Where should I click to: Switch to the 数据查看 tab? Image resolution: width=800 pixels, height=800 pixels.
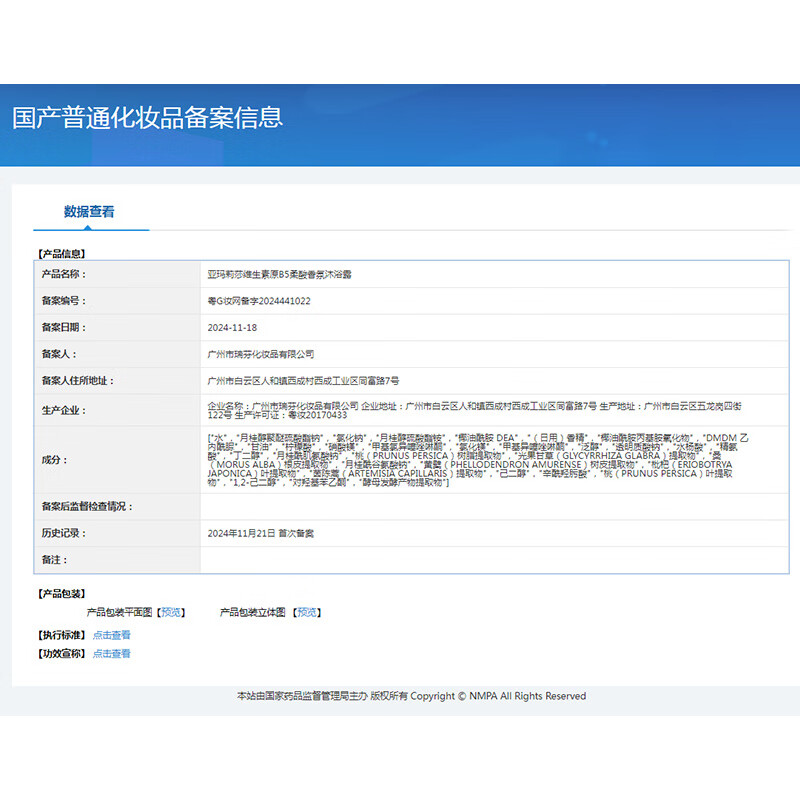(x=91, y=211)
